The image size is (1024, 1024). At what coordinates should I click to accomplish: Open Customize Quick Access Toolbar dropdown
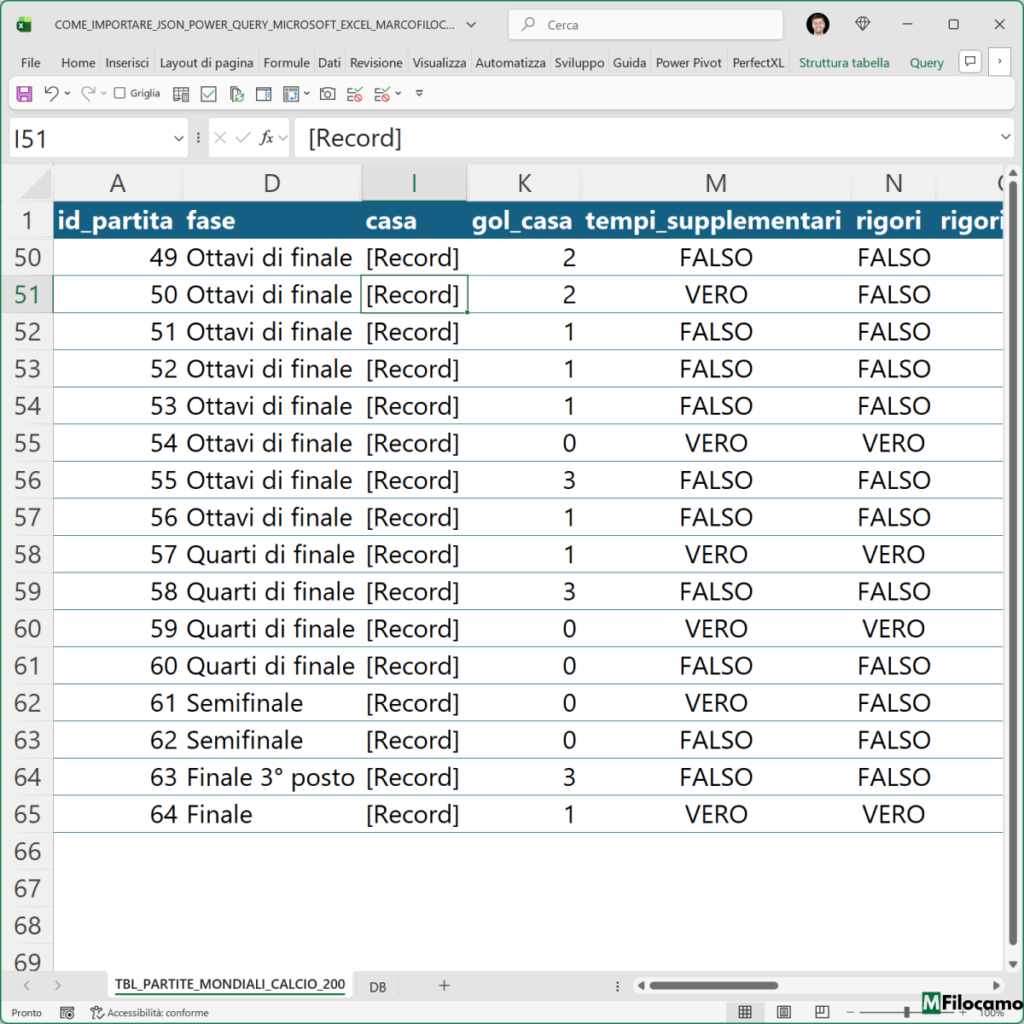pos(419,93)
